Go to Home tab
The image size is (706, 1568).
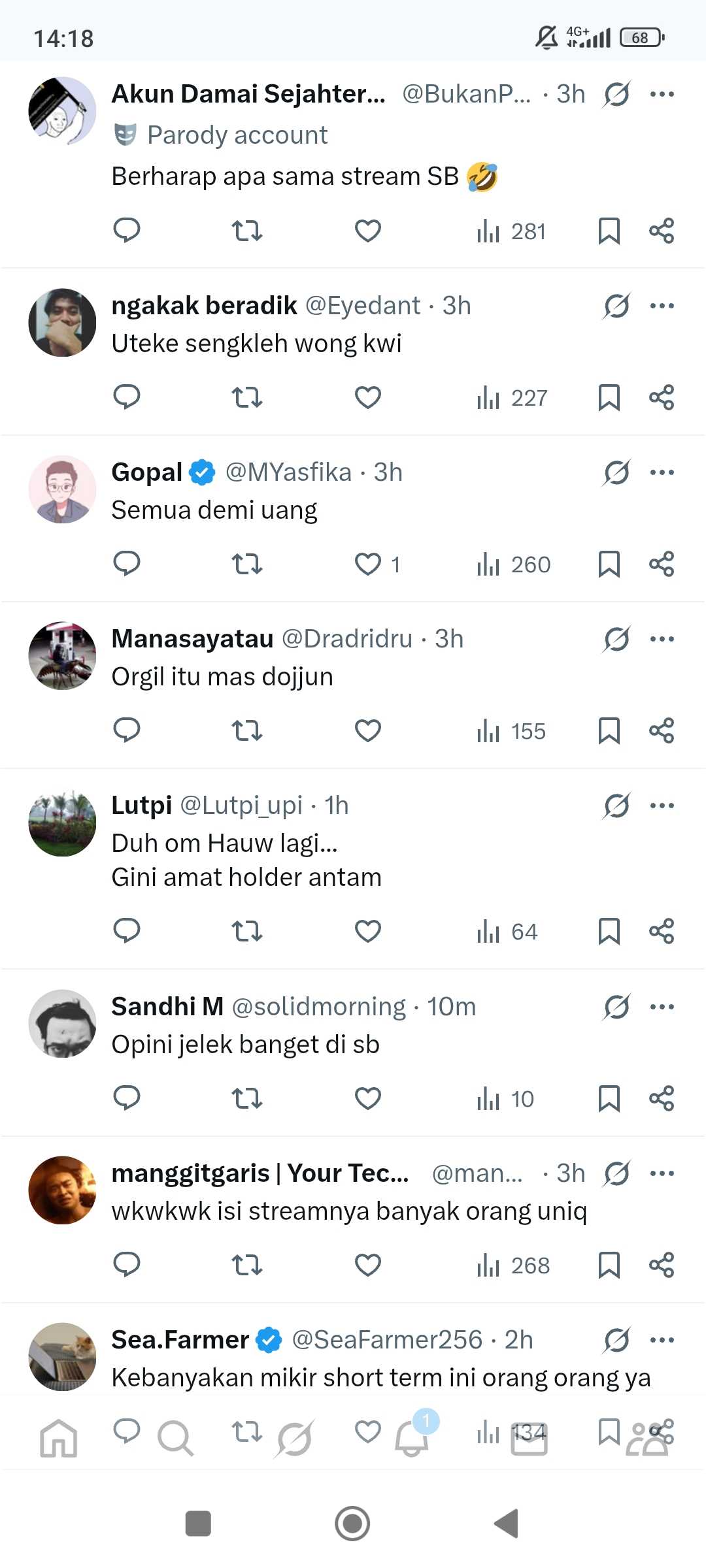tap(59, 1439)
